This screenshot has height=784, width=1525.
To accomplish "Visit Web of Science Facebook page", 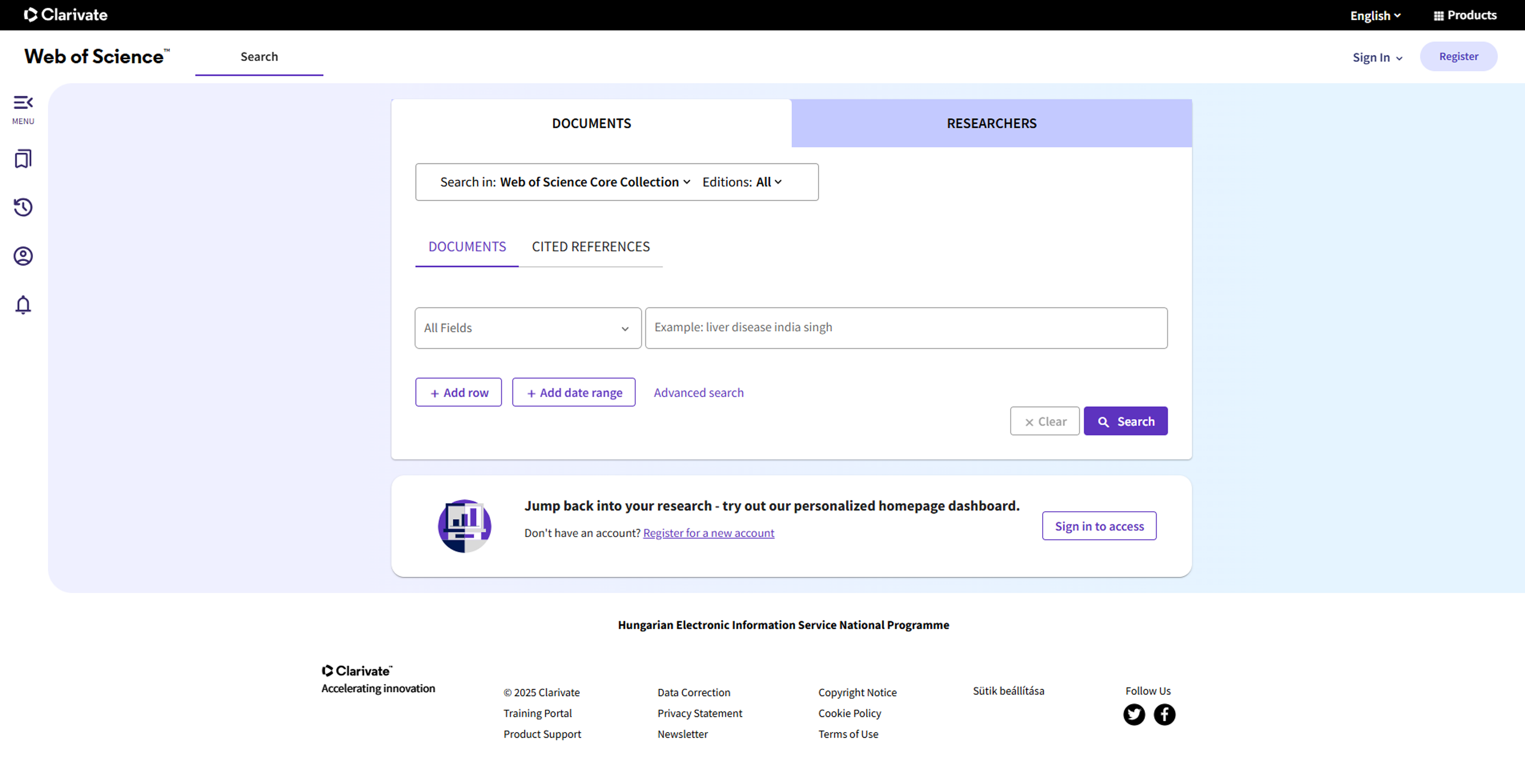I will 1164,714.
